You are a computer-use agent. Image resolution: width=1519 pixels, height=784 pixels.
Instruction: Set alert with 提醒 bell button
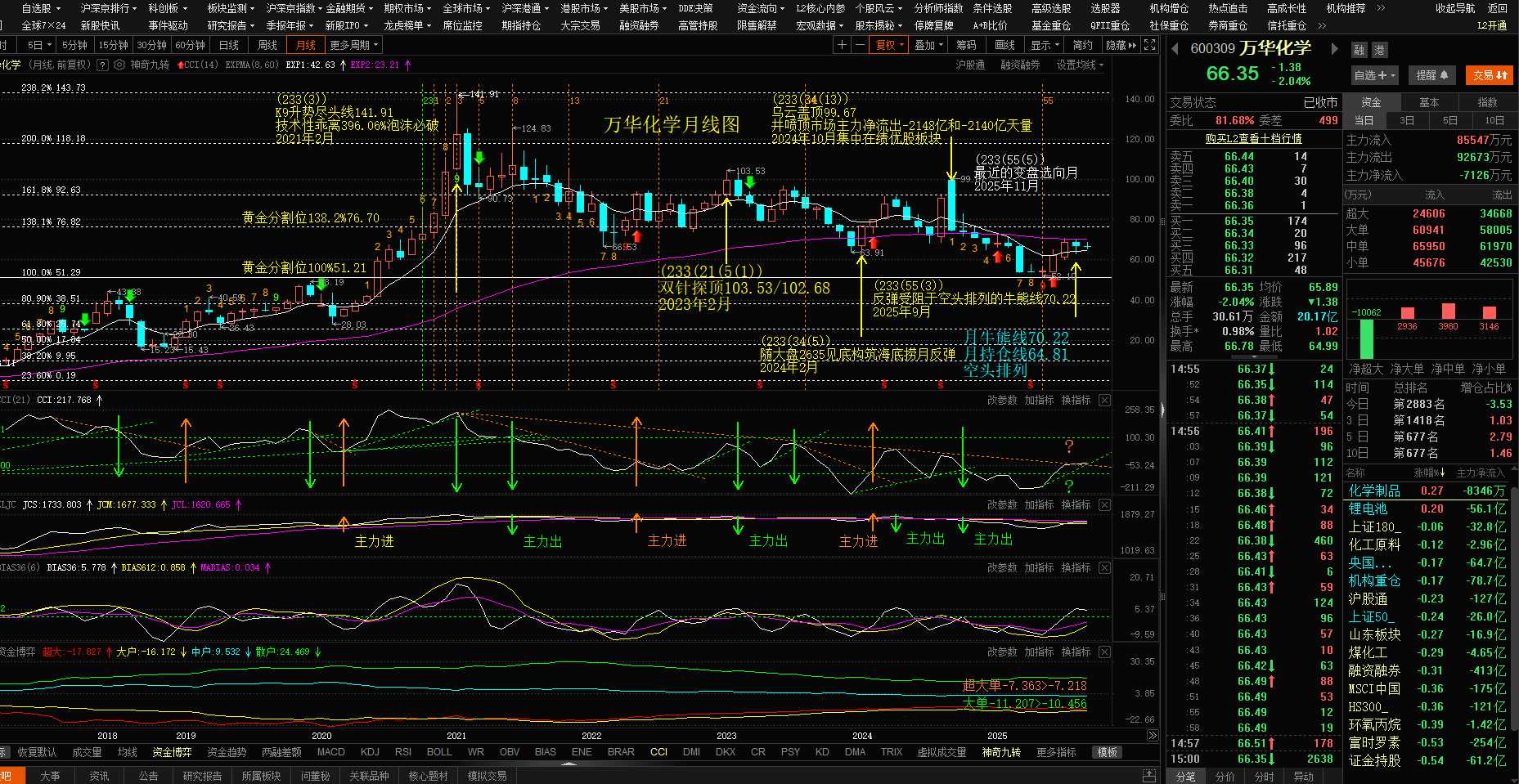click(x=1432, y=75)
